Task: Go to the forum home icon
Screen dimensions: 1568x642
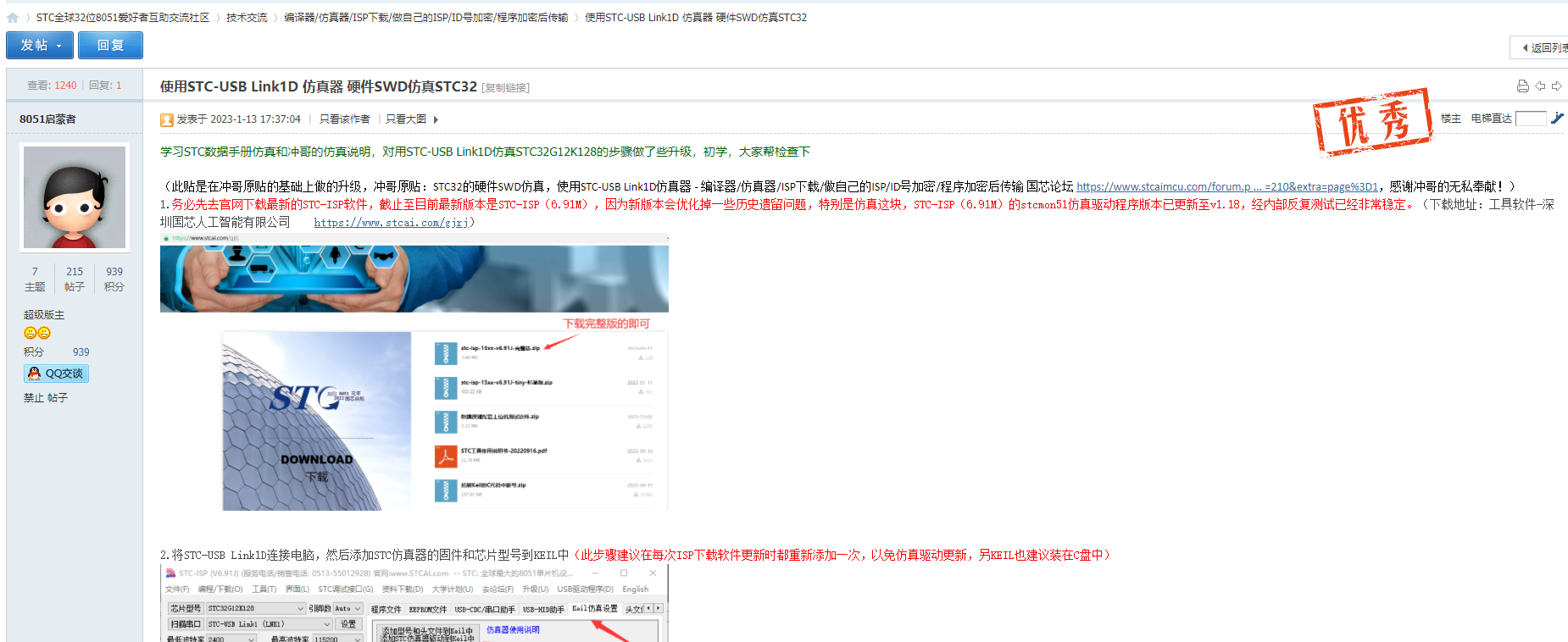Action: (13, 18)
